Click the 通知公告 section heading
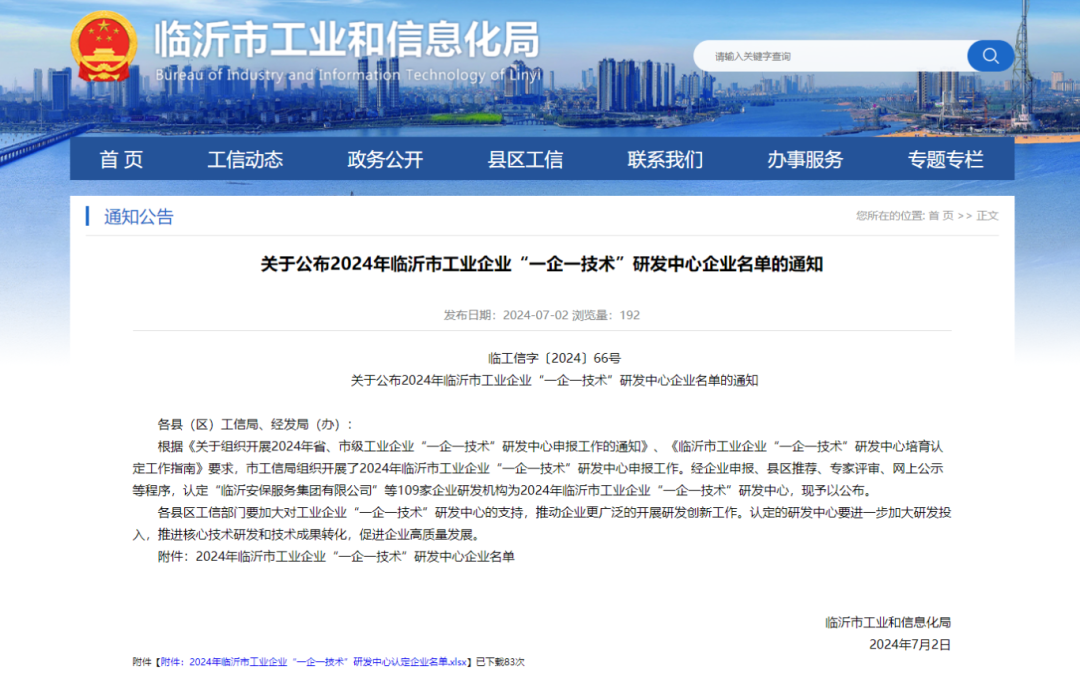The width and height of the screenshot is (1080, 685). pyautogui.click(x=138, y=217)
